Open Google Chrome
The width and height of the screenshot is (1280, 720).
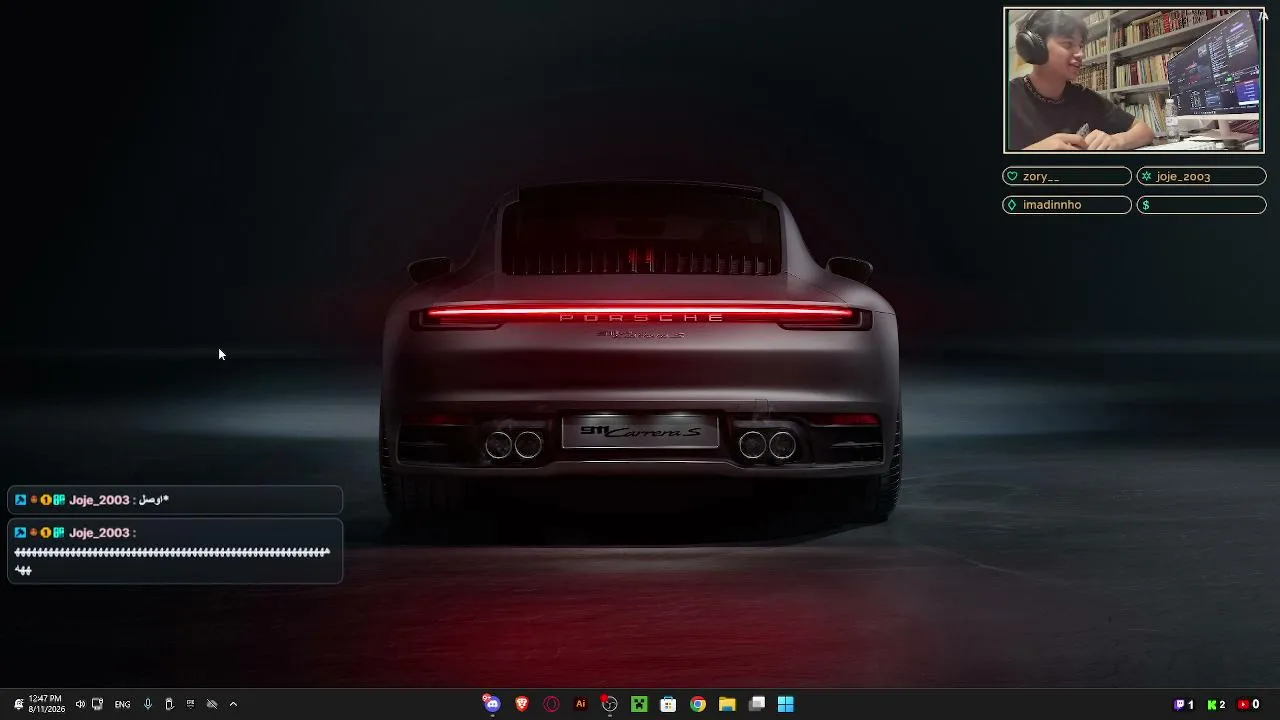tap(698, 704)
